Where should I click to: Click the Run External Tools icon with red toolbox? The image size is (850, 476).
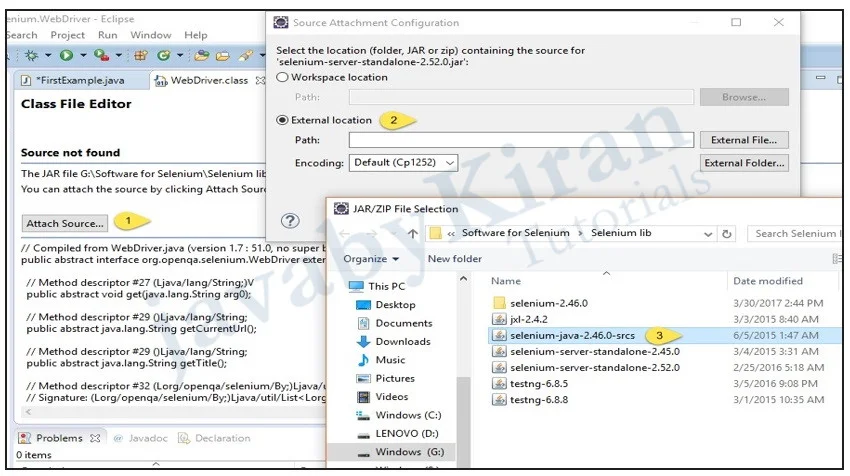pyautogui.click(x=101, y=55)
